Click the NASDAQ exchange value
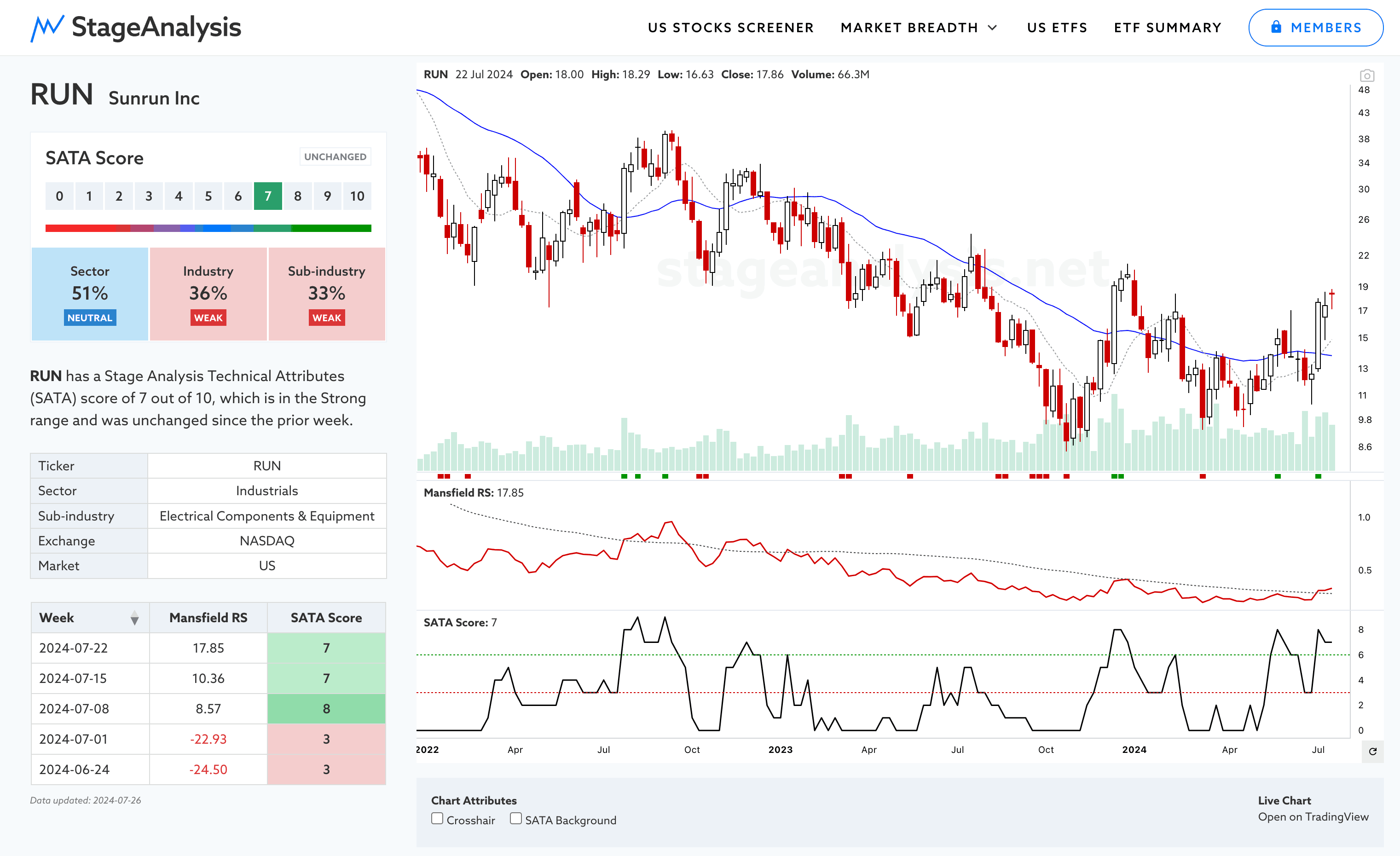The image size is (1400, 856). pyautogui.click(x=267, y=541)
